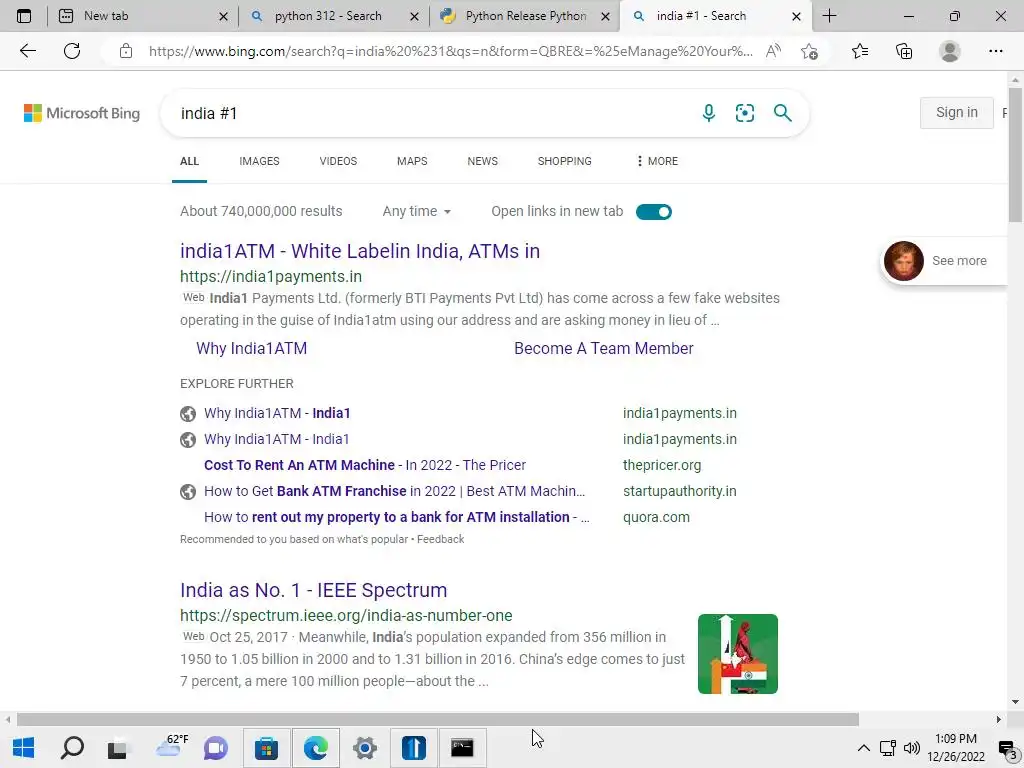Click the Feedback link under Explore Further

pos(440,539)
